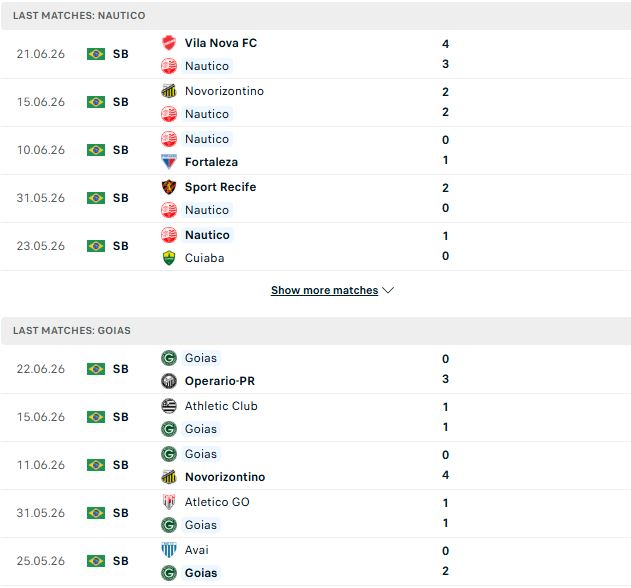Click the Cuiaba green shield crest
This screenshot has height=588, width=631.
coord(169,258)
